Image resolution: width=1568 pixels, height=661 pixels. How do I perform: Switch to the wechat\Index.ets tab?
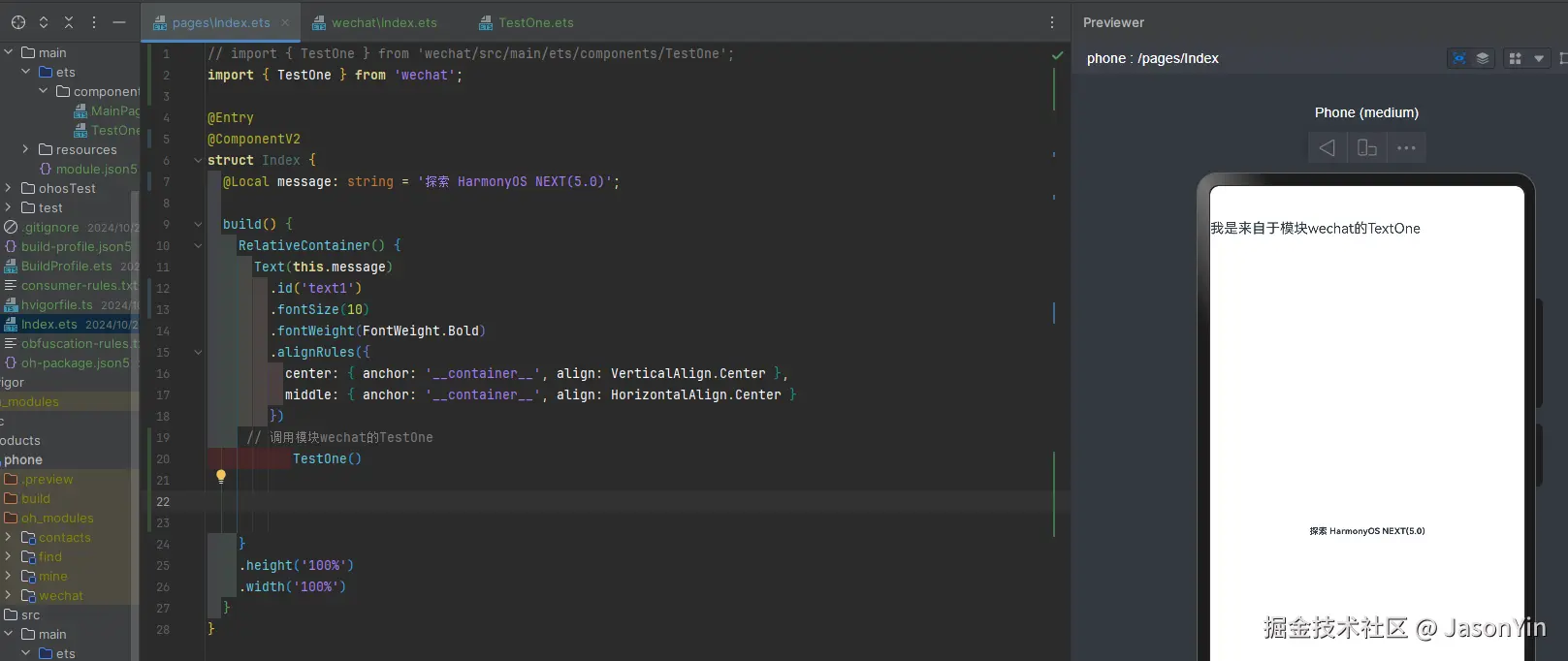tap(375, 22)
